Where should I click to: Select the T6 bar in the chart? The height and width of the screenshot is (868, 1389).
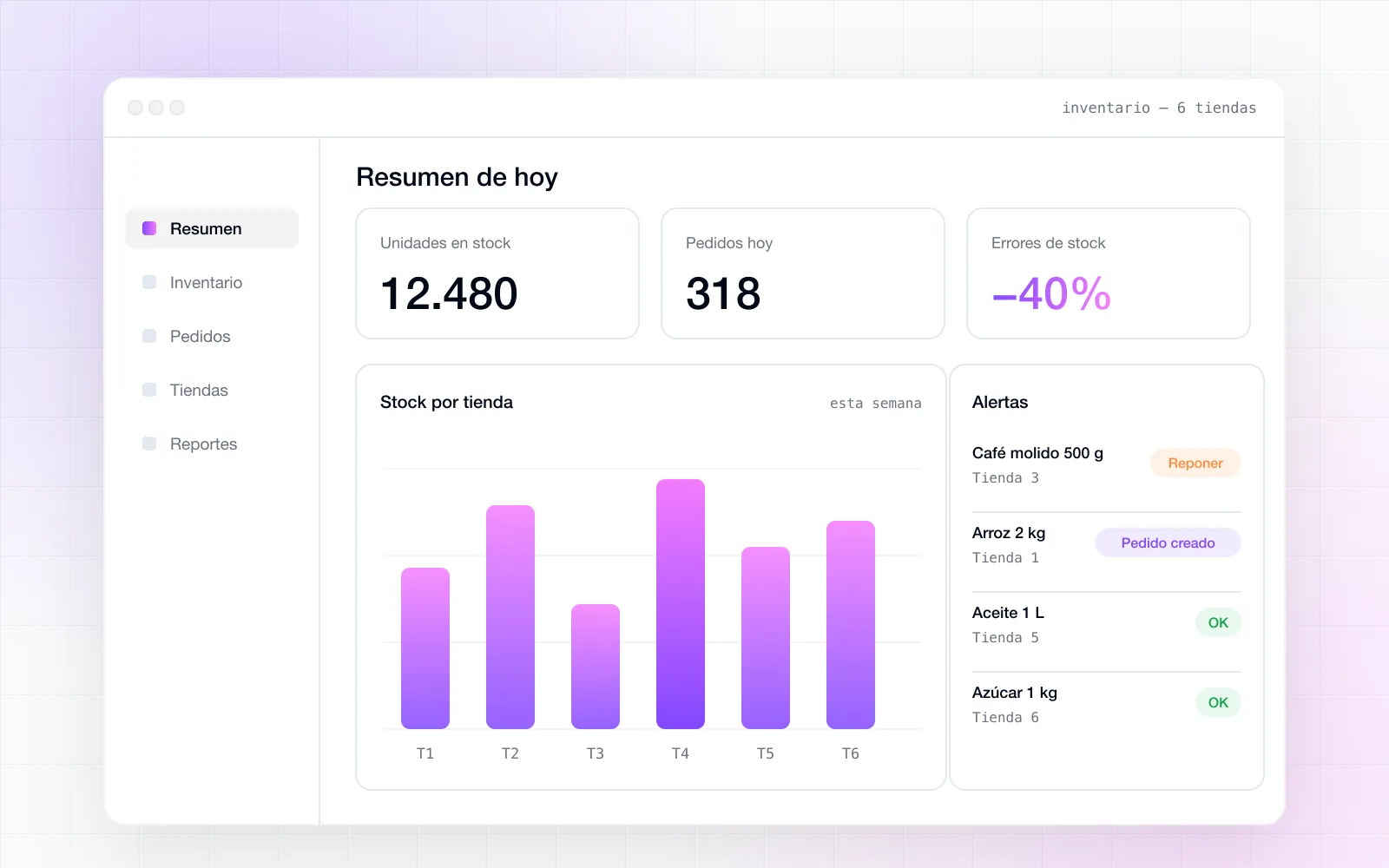(851, 625)
